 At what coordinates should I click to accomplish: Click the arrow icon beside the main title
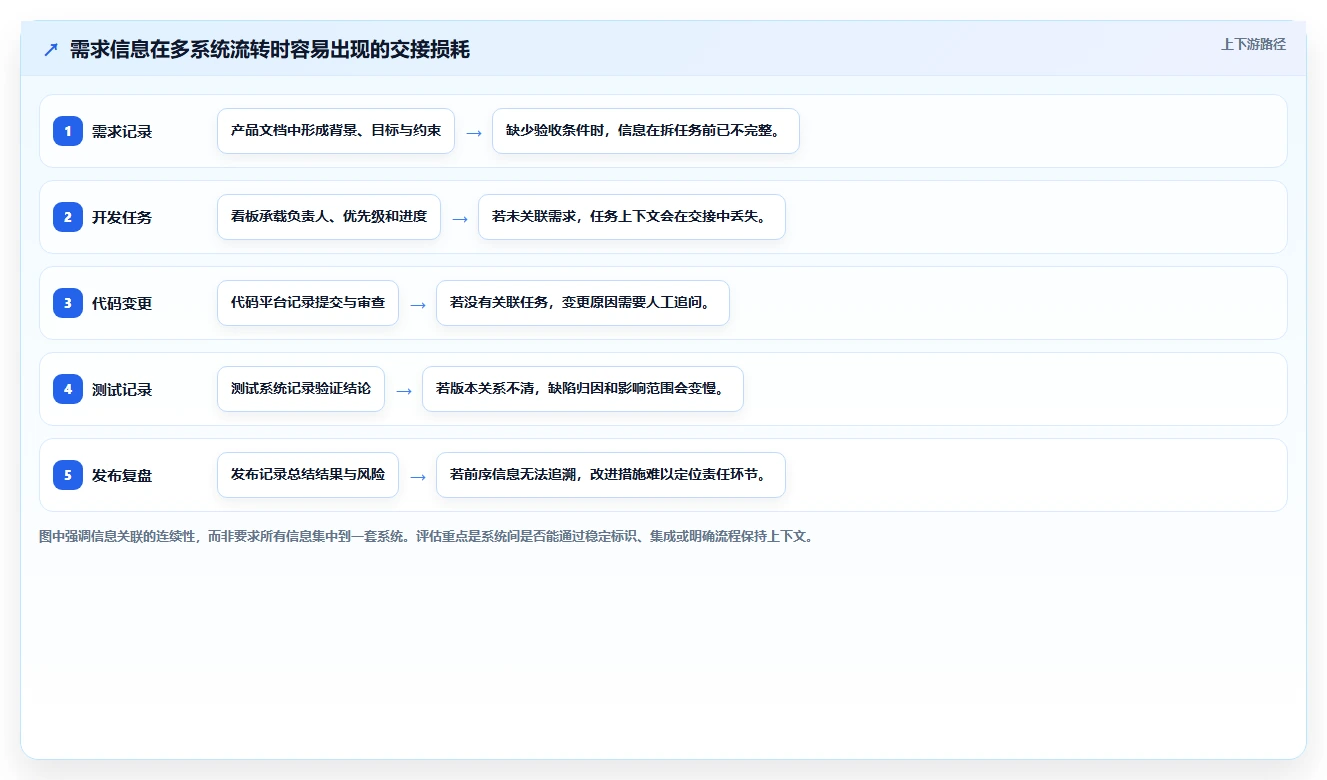[x=51, y=50]
